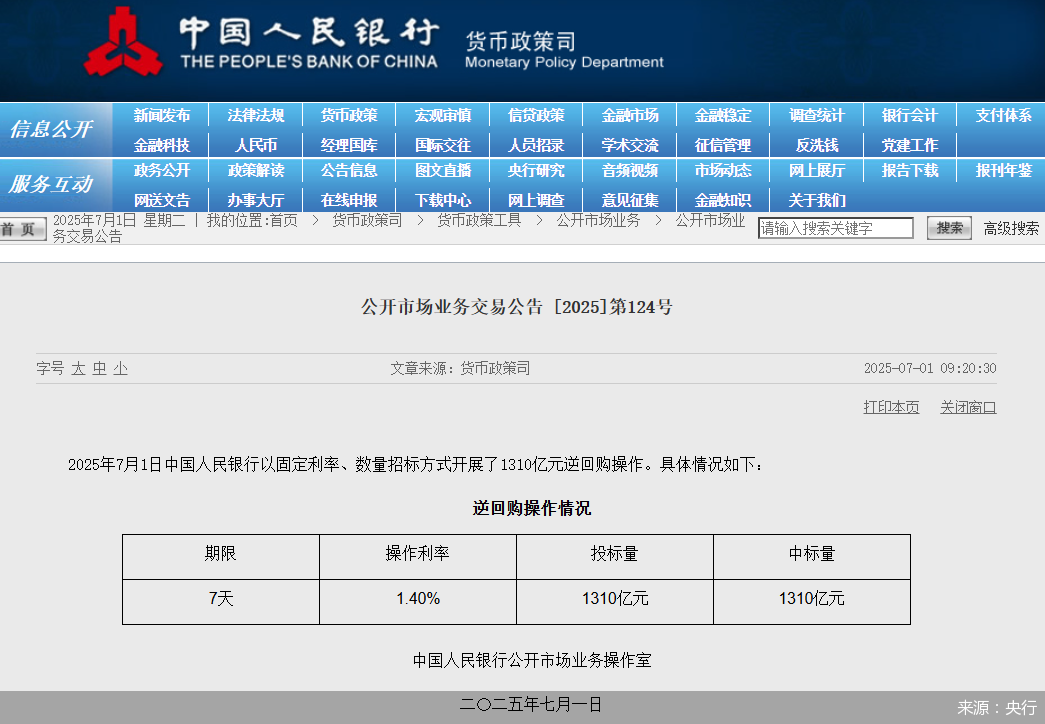Select 网上调查 menu item
Screen dimensions: 1045x724
536,200
